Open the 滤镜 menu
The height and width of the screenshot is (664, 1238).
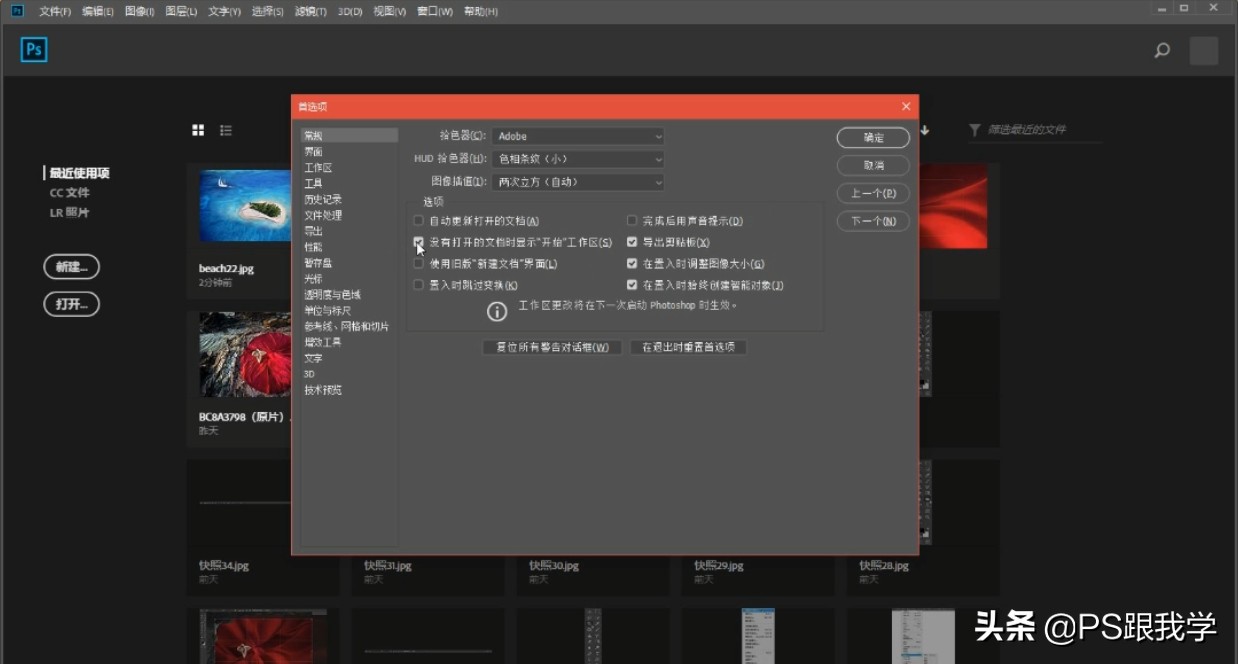point(310,11)
